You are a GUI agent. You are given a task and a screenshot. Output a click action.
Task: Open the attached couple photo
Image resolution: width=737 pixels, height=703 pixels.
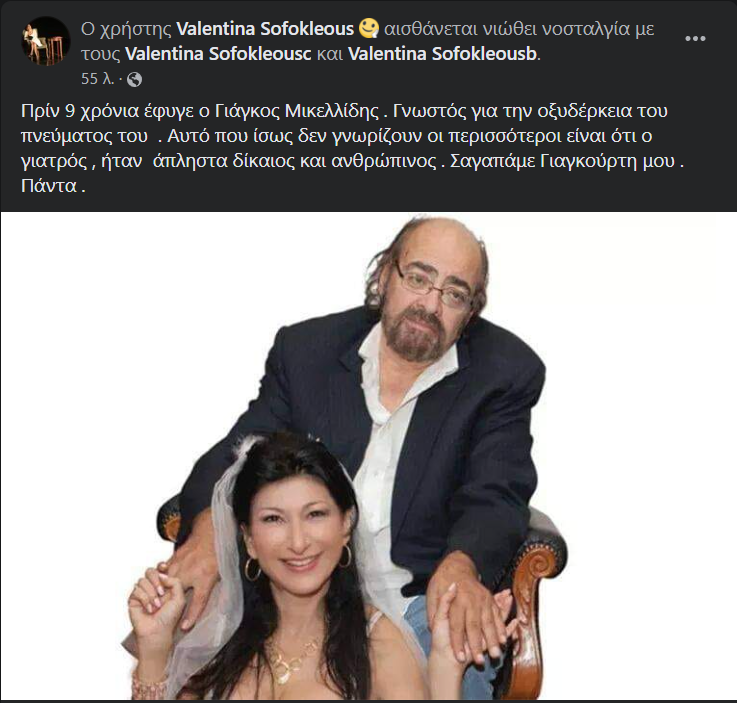(368, 456)
